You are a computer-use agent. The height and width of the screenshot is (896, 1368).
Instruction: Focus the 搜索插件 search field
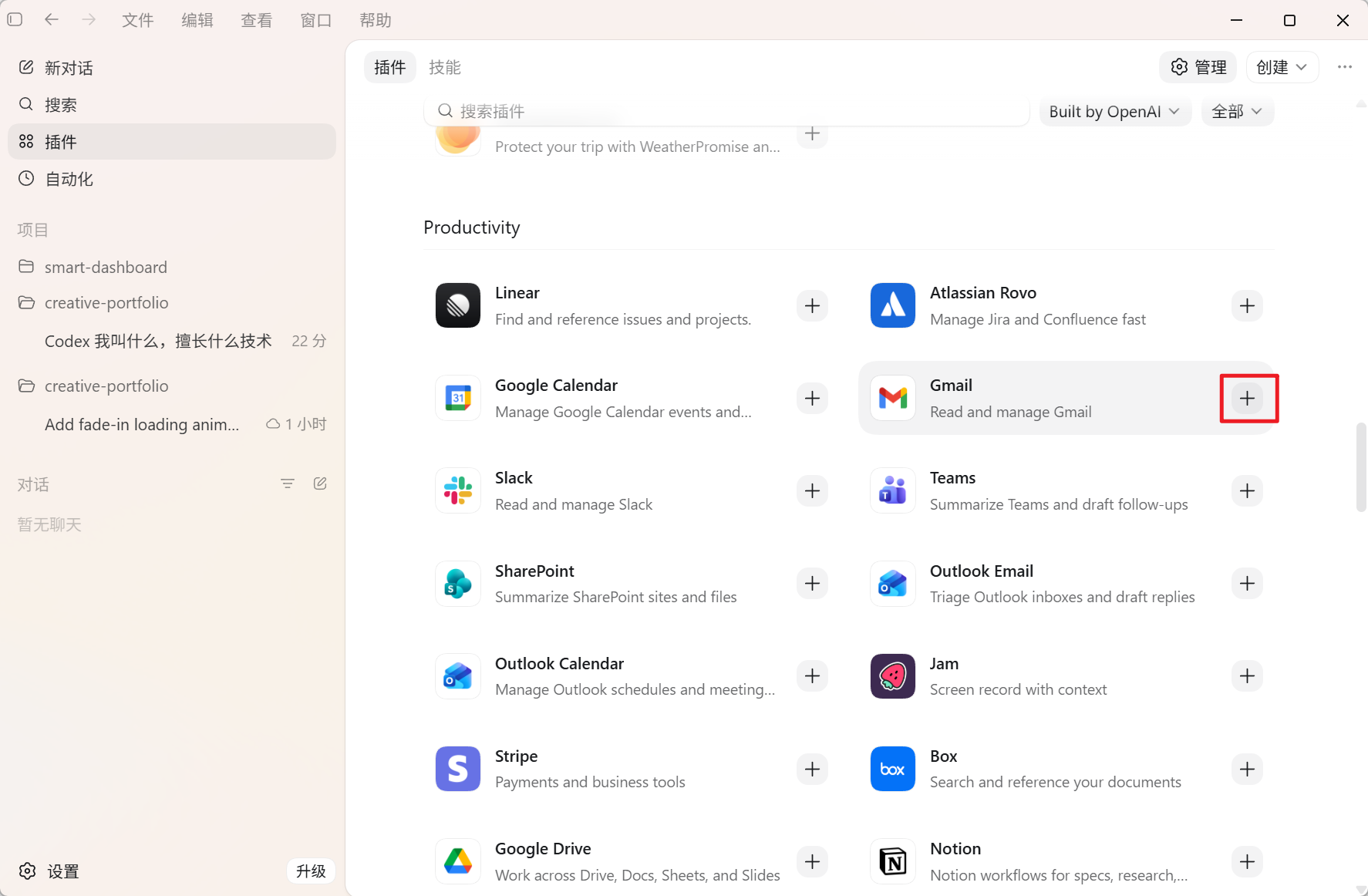point(726,111)
